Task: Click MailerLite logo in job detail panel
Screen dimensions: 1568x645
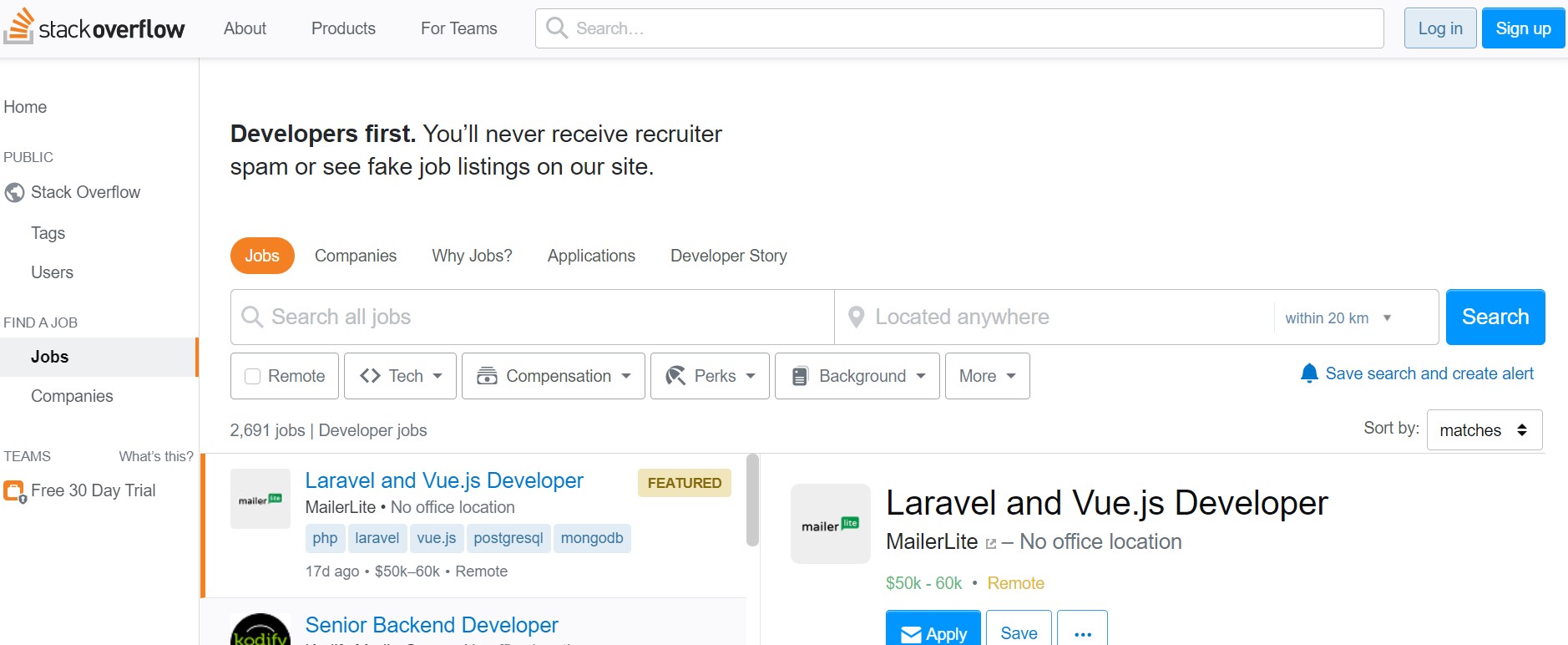Action: [831, 524]
